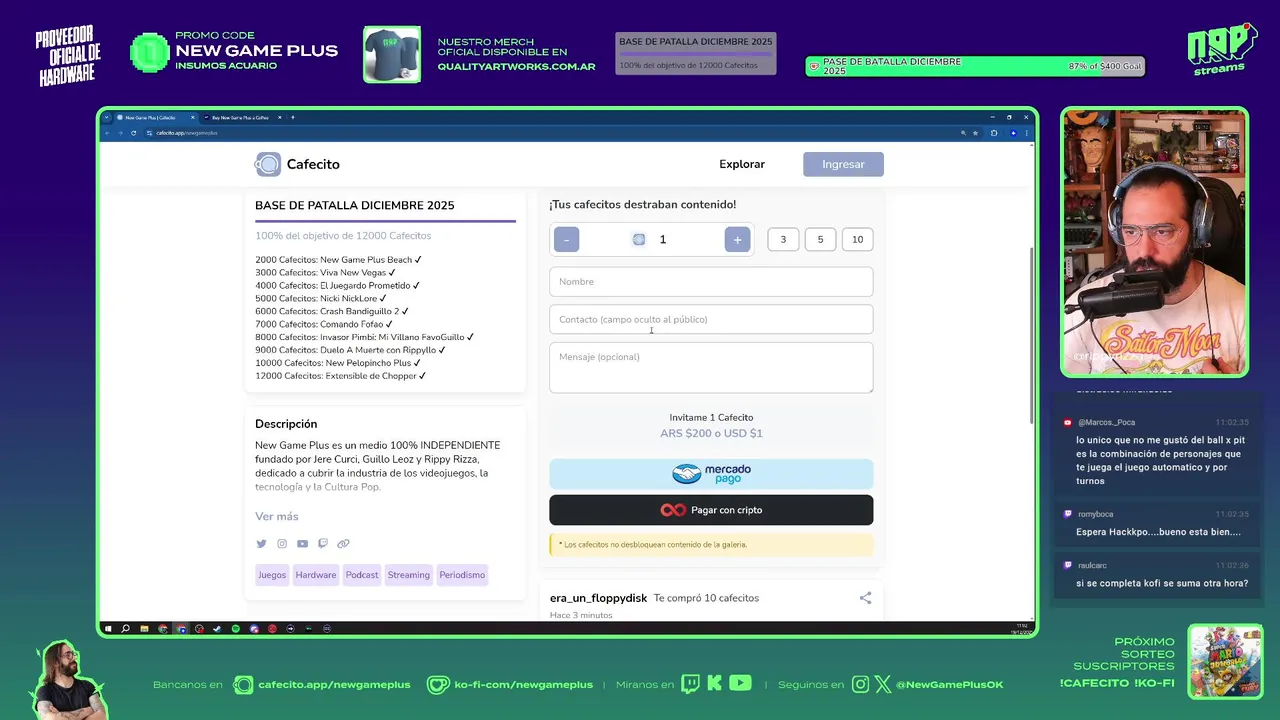Open the Twitch channel icon
This screenshot has height=720, width=1280.
(x=322, y=544)
